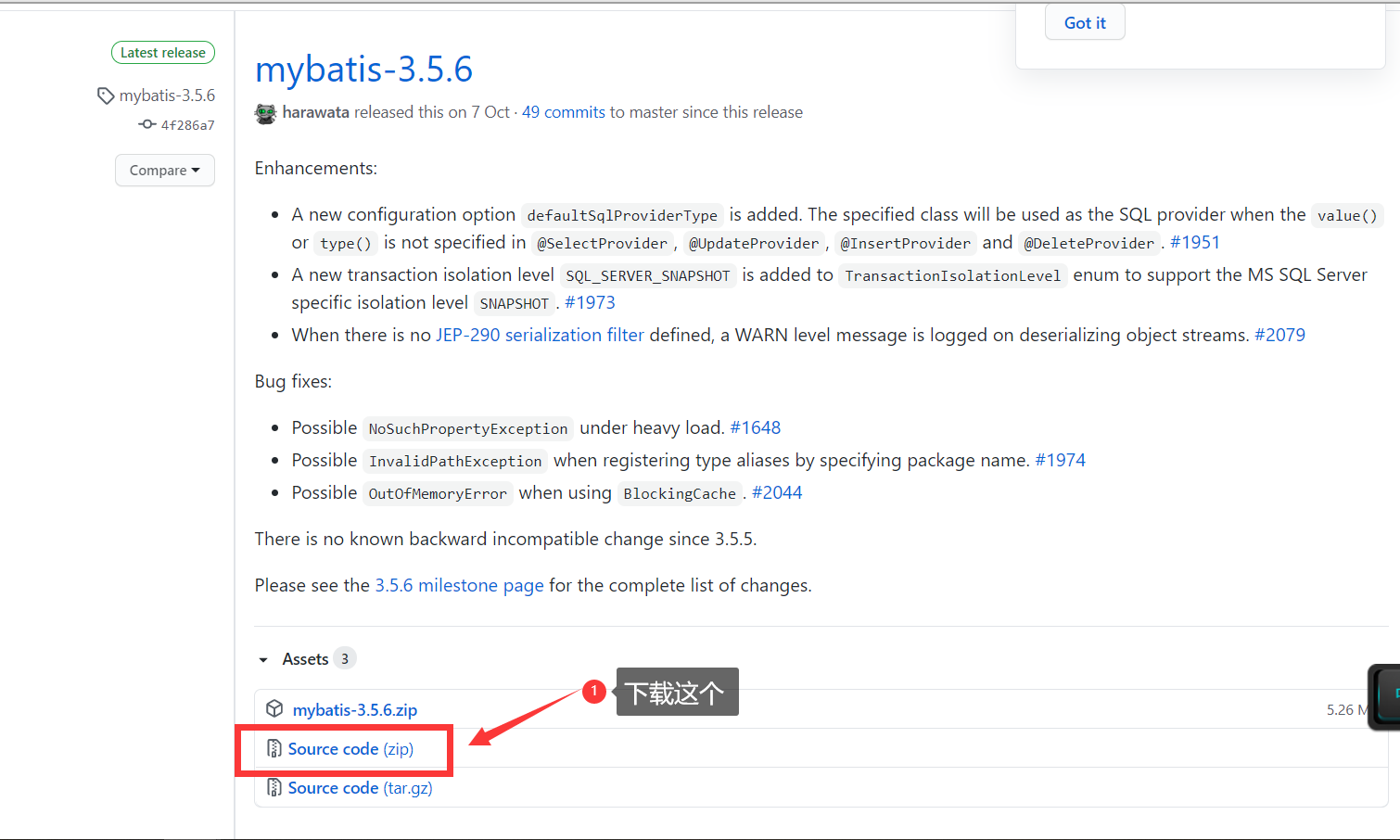The image size is (1400, 840).
Task: Visit harawata's profile link
Action: (316, 112)
